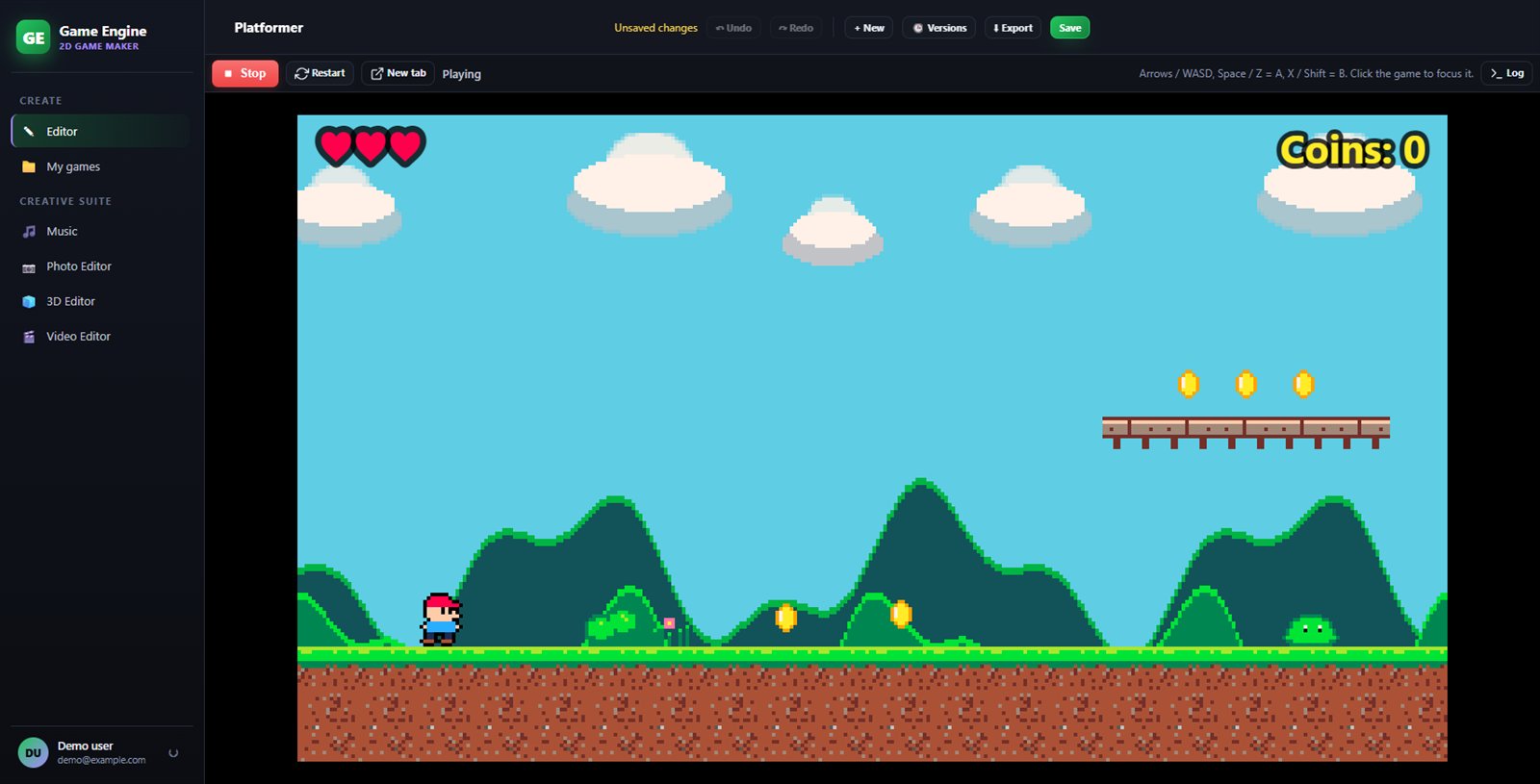The image size is (1540, 784).
Task: Open the Versions history
Action: (939, 28)
